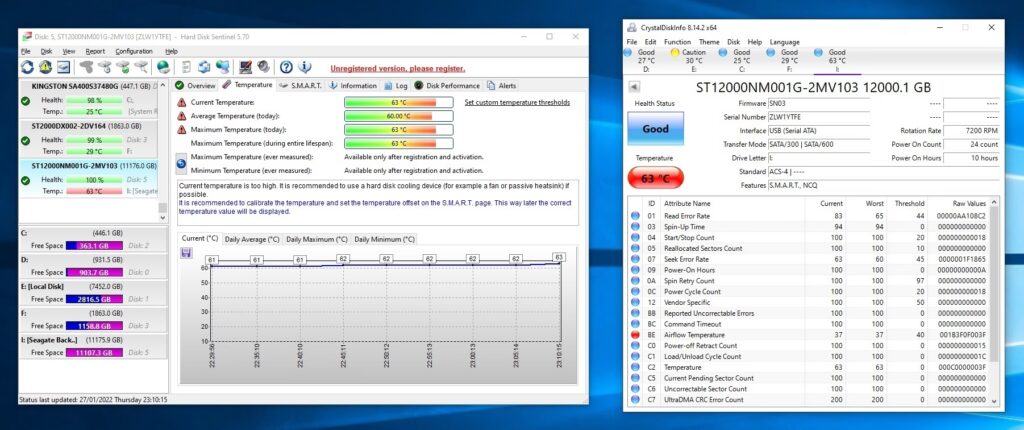Click the refresh icon in Hard Disk Sentinel toolbar
Viewport: 1024px width, 430px height.
27,68
